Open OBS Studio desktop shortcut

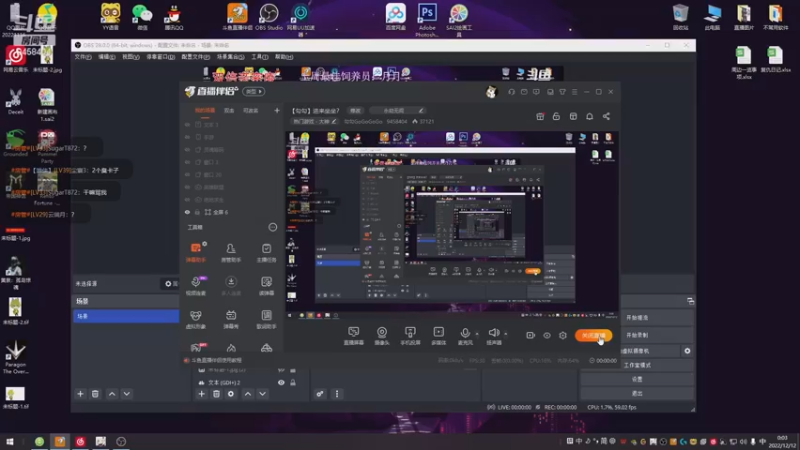268,17
